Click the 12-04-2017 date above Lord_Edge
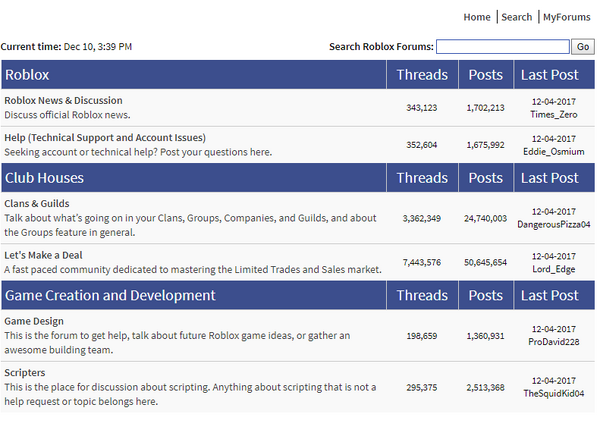Viewport: 600px width, 436px height. (x=554, y=256)
